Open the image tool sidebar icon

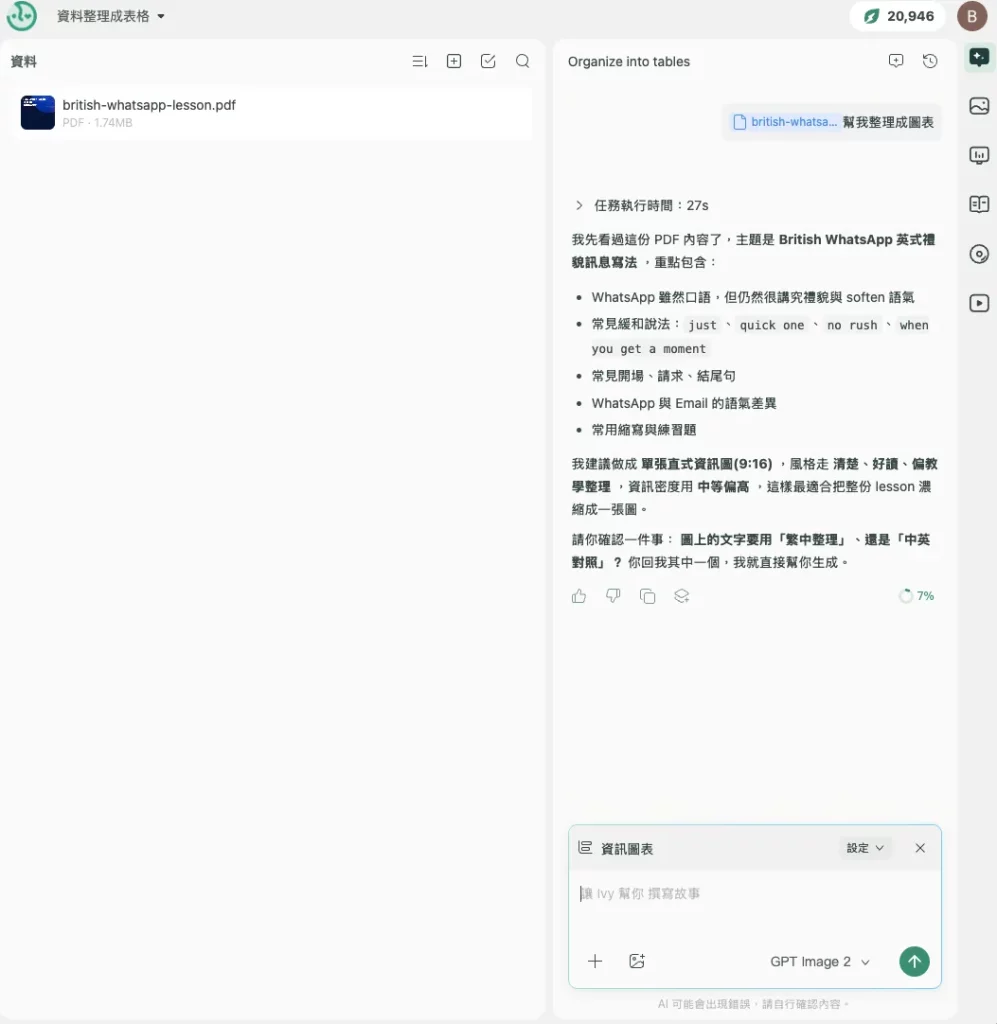pos(979,106)
